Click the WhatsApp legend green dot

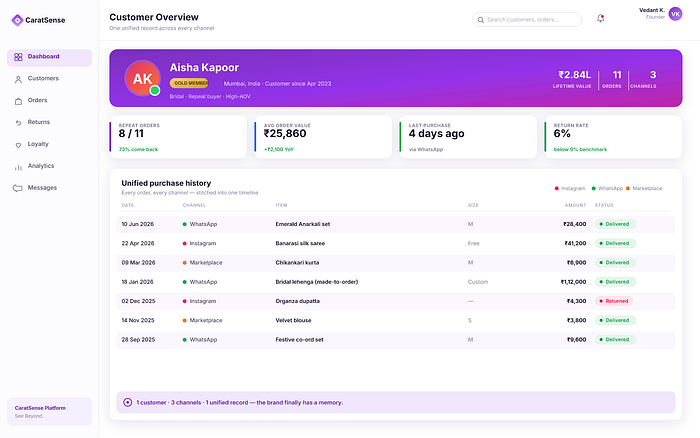pyautogui.click(x=594, y=188)
